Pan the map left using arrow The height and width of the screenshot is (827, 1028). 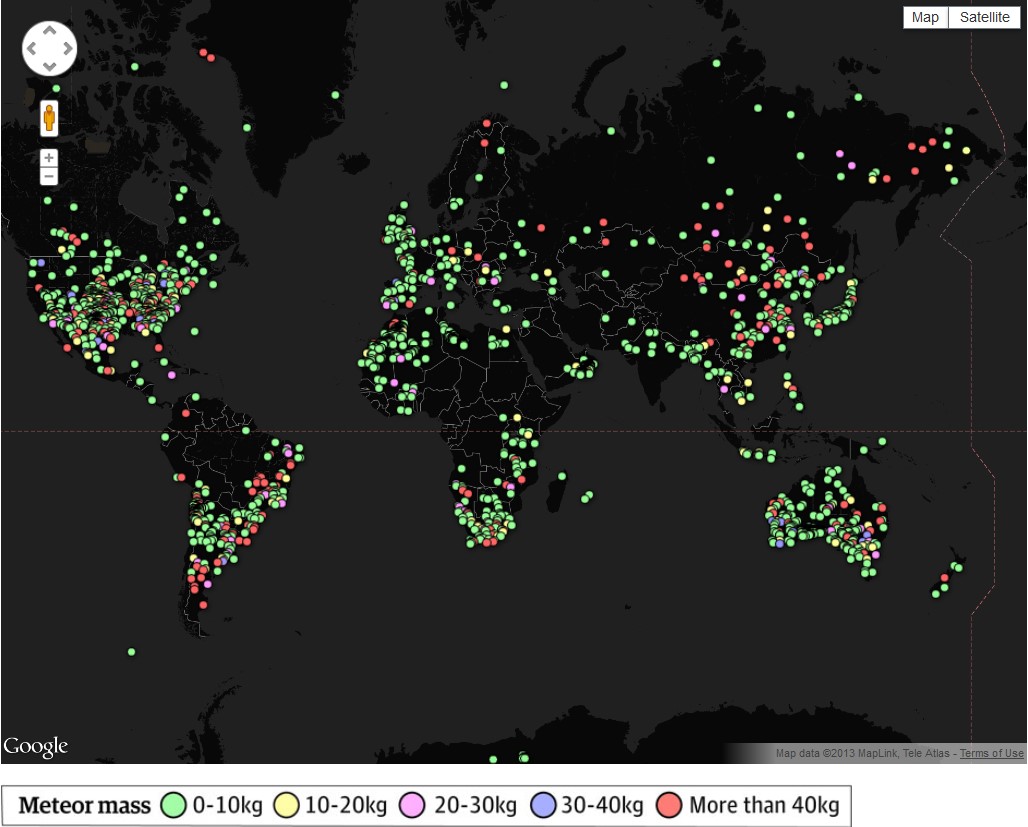coord(31,49)
